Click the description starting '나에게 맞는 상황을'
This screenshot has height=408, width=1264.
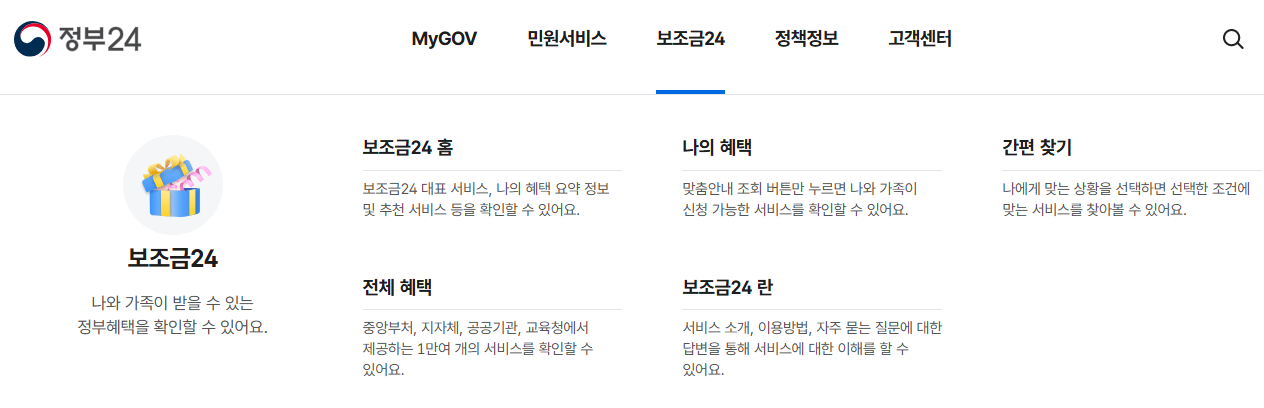[x=1127, y=199]
